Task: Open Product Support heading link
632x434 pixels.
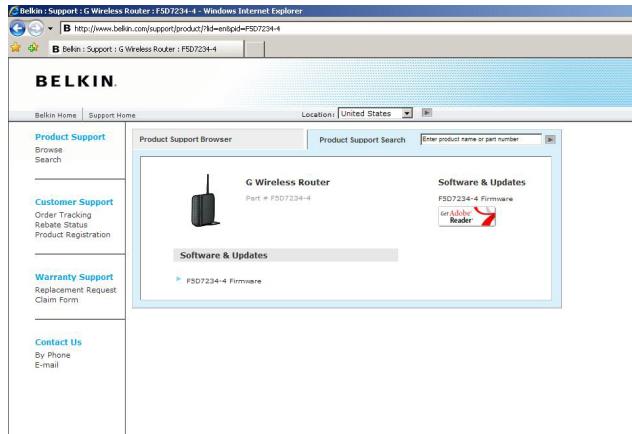Action: point(70,137)
